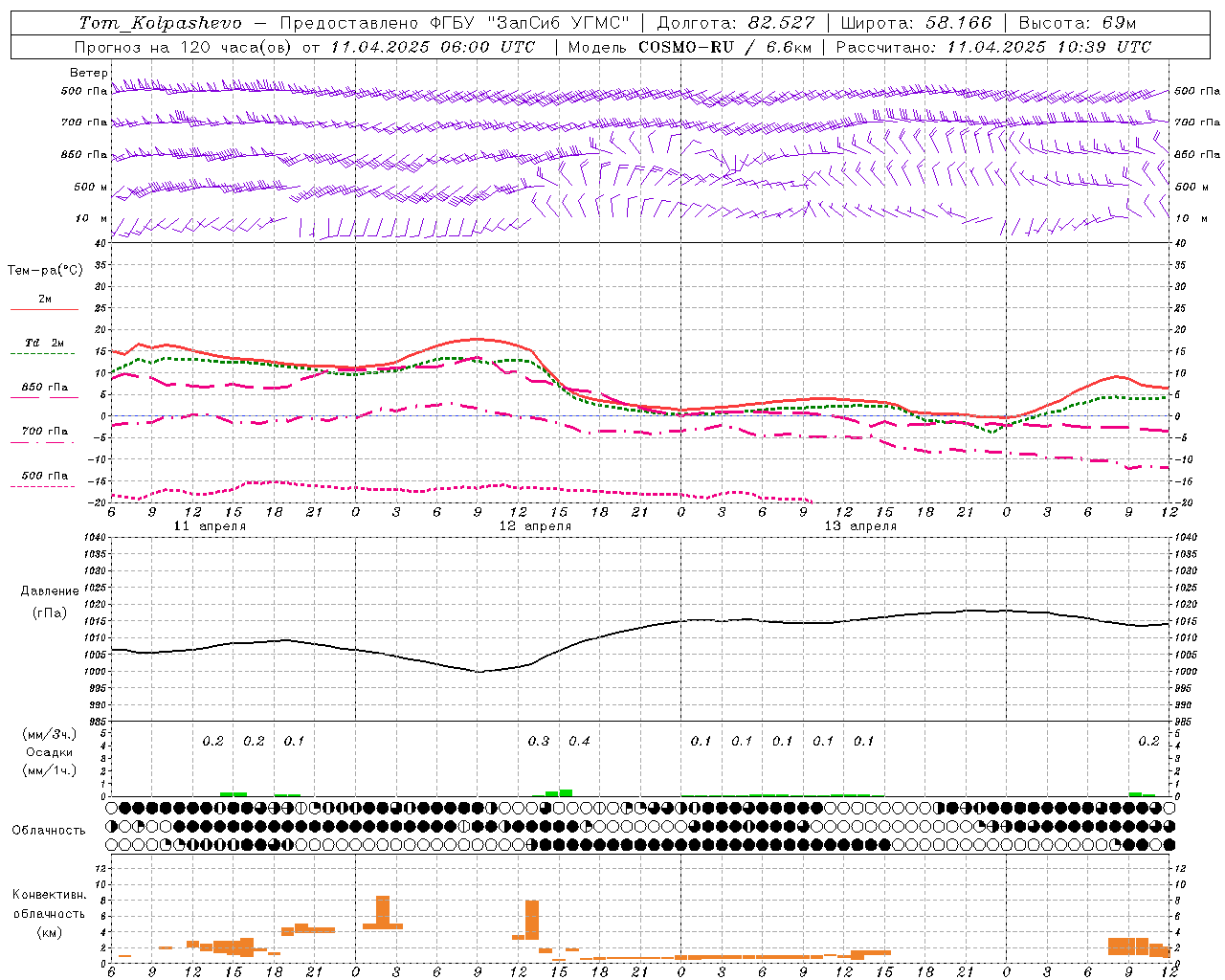
Task: Click the 850 гПа label in temperature legend
Action: (x=45, y=388)
